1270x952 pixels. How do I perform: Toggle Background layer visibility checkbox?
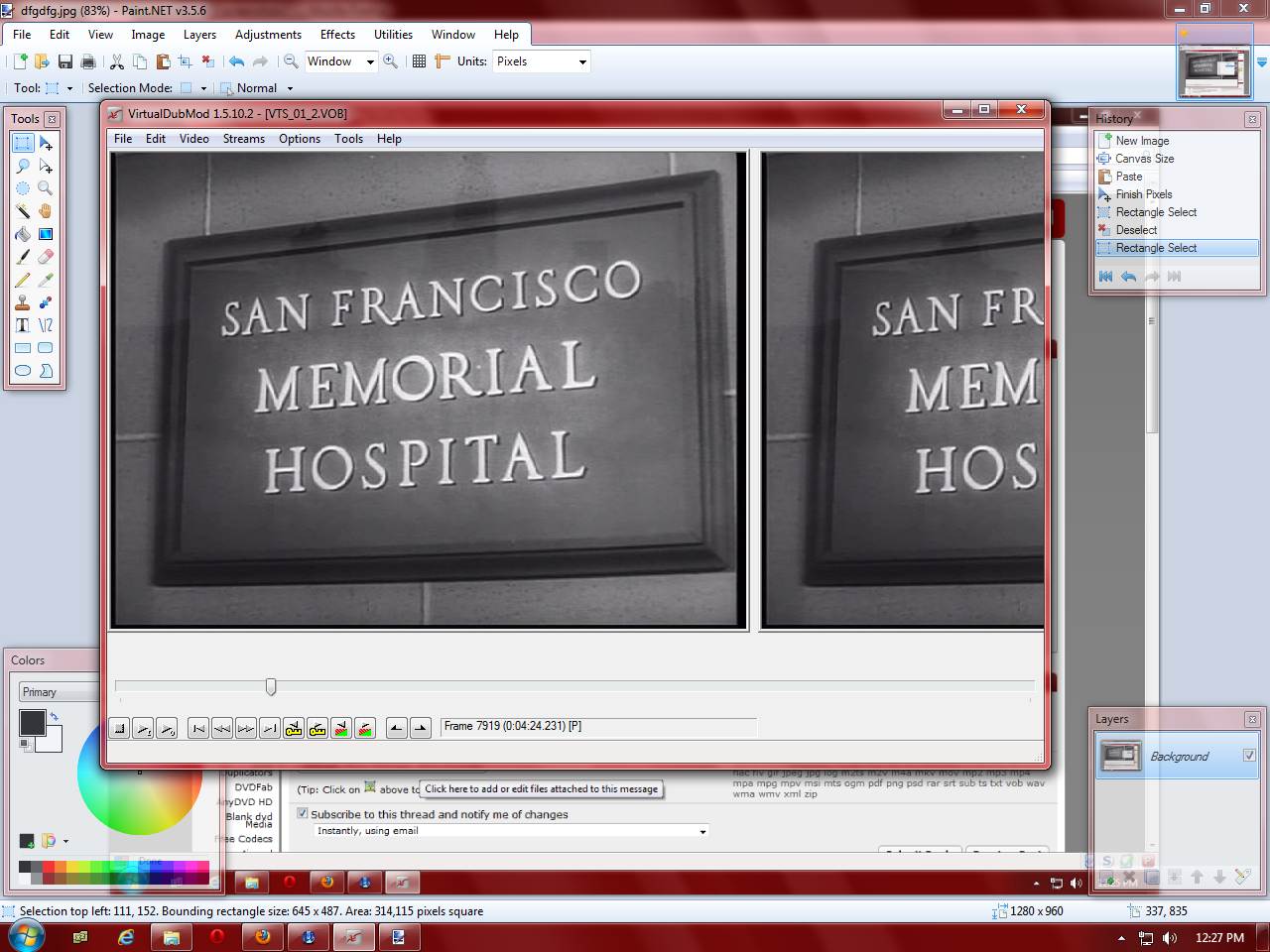(1249, 756)
